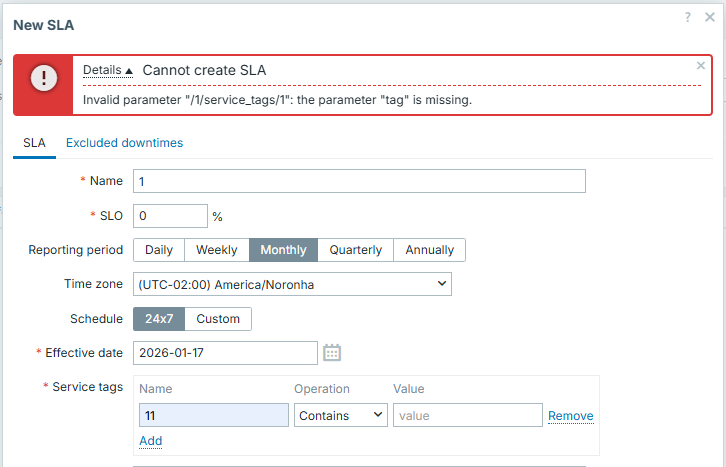Dismiss the Cannot create SLA error
The image size is (726, 467).
coord(700,66)
